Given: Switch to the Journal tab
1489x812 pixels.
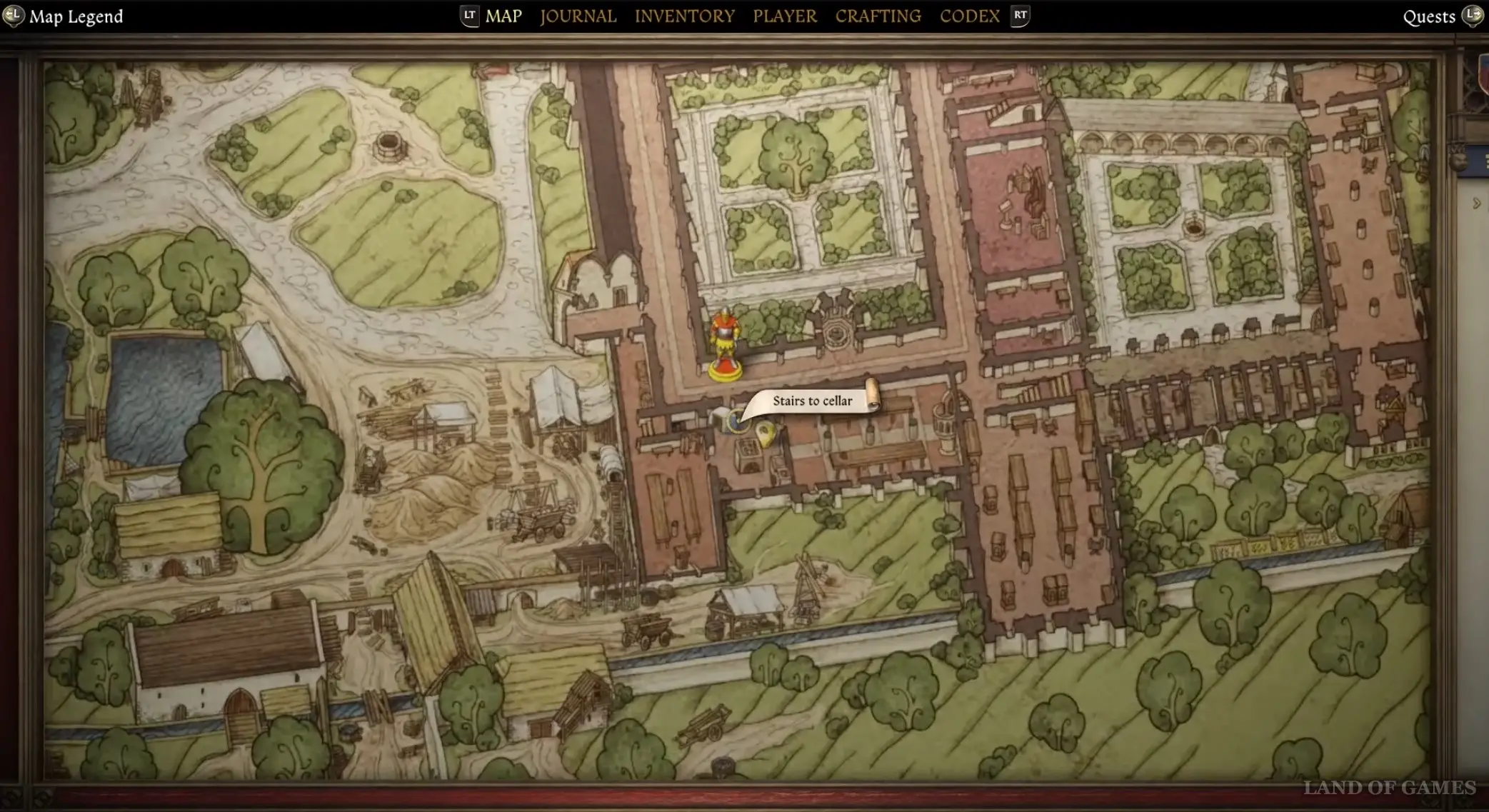Looking at the screenshot, I should (578, 16).
